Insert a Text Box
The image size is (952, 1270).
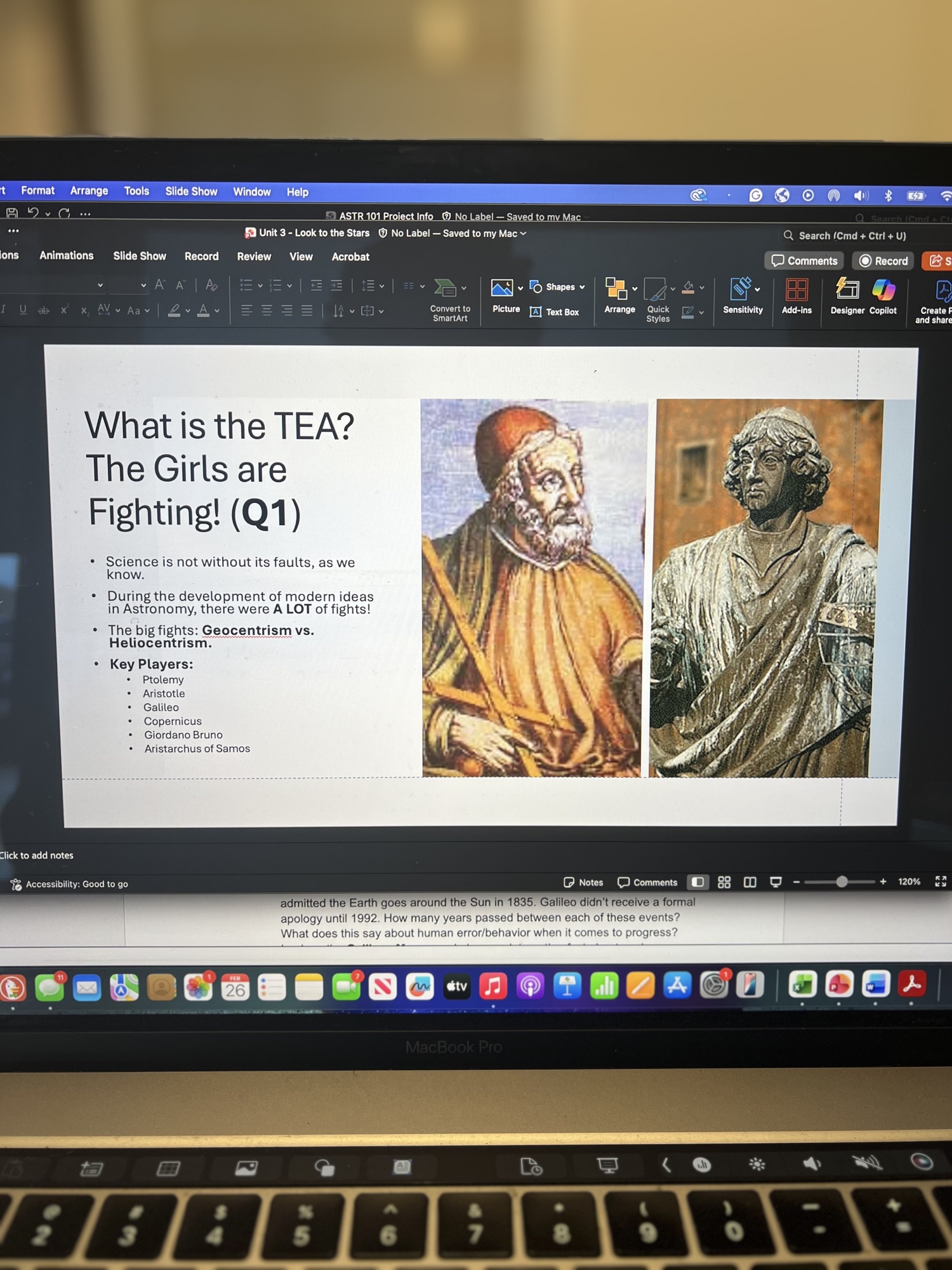click(x=555, y=312)
